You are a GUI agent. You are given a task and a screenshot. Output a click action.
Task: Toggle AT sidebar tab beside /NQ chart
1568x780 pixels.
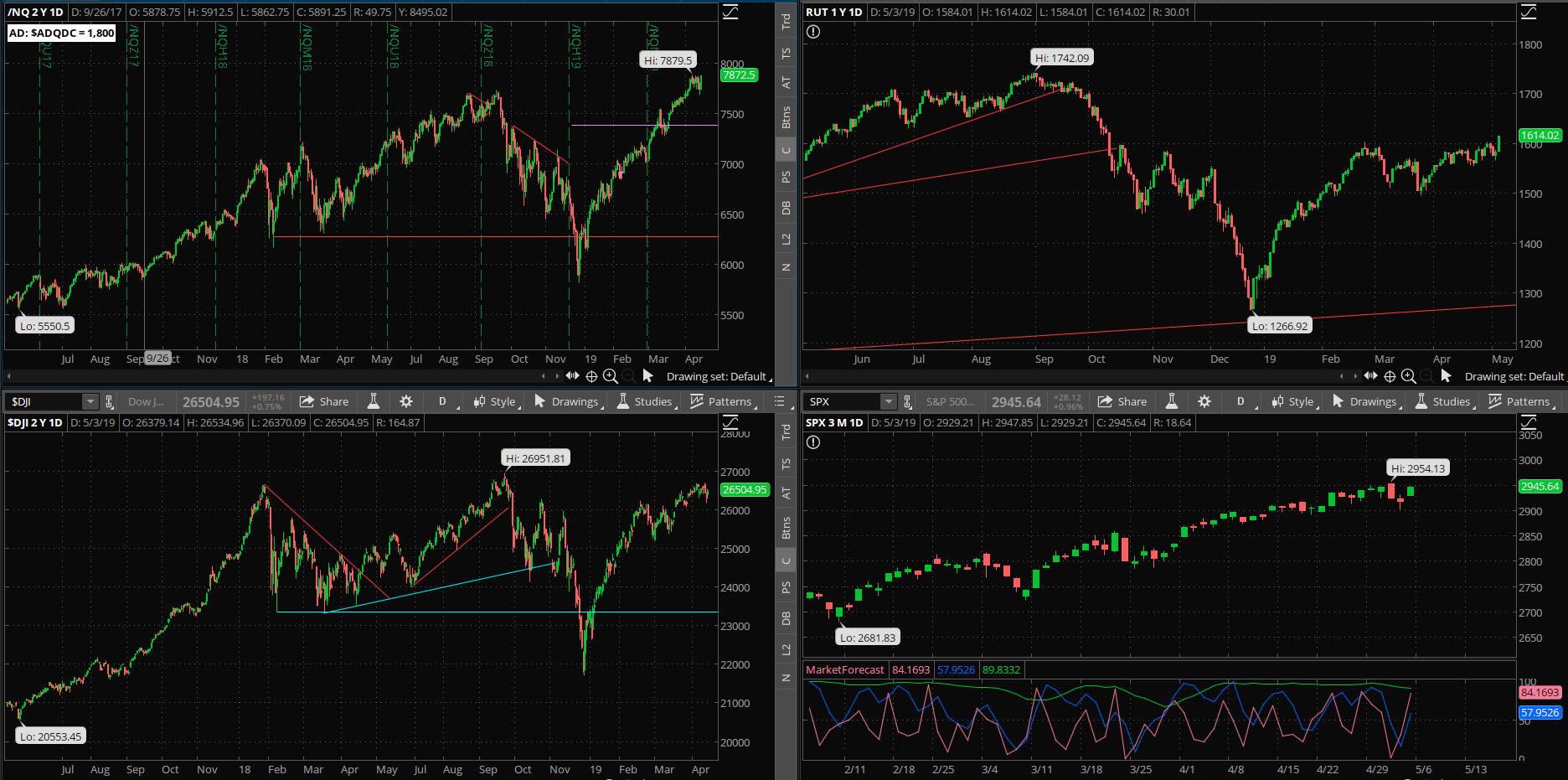[786, 82]
